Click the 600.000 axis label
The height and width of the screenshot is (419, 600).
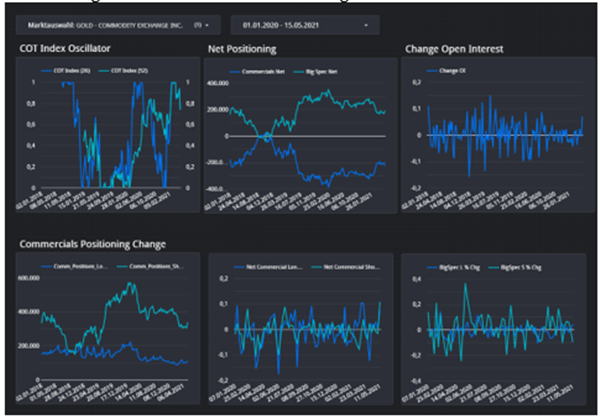coord(29,278)
